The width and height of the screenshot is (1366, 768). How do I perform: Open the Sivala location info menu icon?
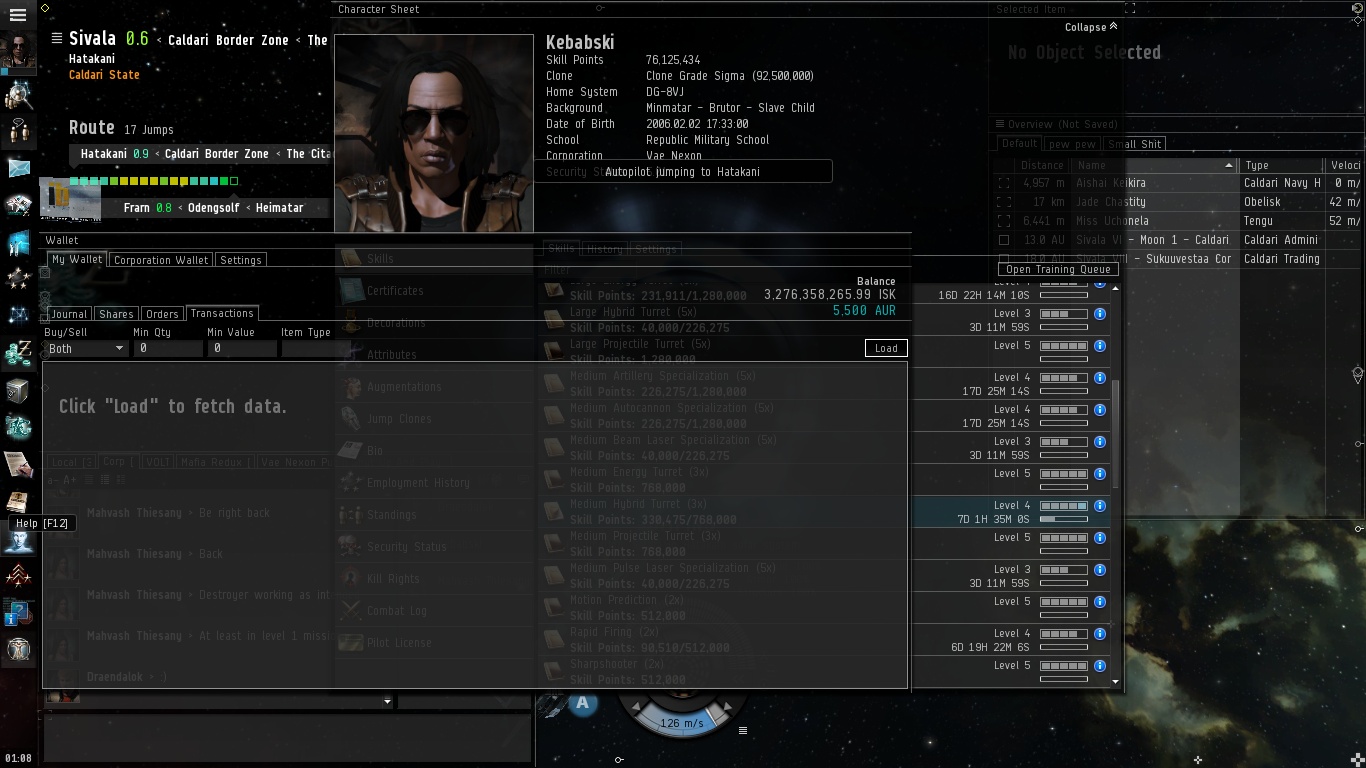click(x=57, y=39)
